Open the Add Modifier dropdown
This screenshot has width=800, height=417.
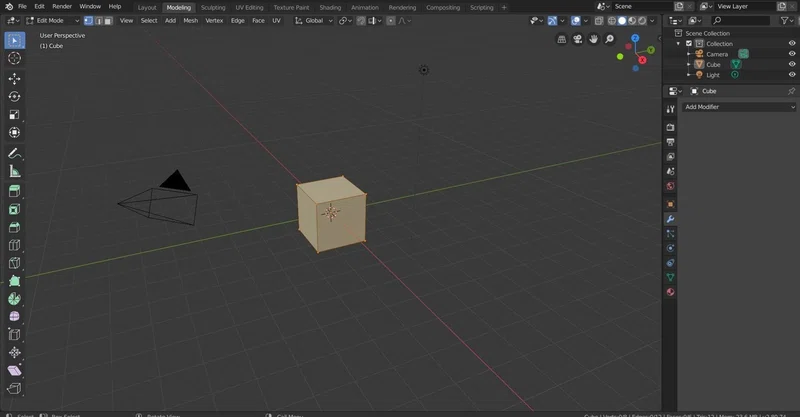[739, 107]
